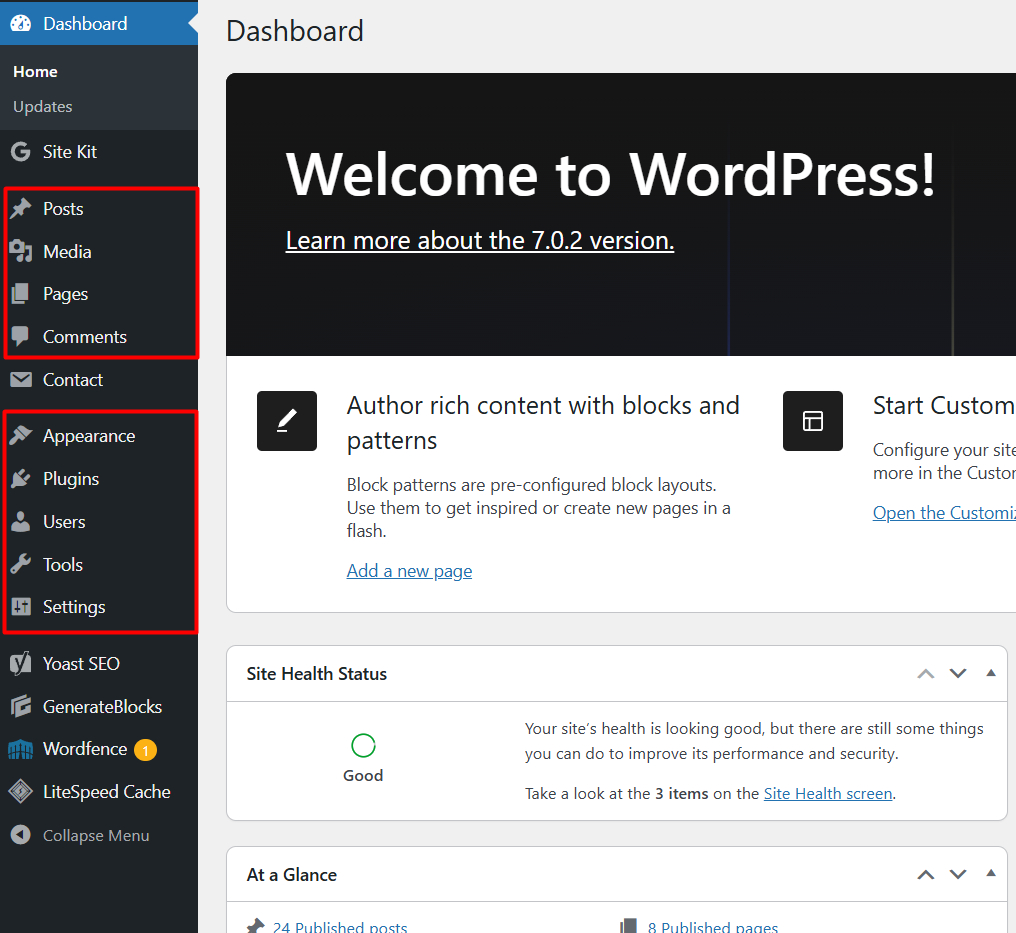This screenshot has width=1016, height=933.
Task: Click the '24 Published posts' link
Action: [340, 926]
